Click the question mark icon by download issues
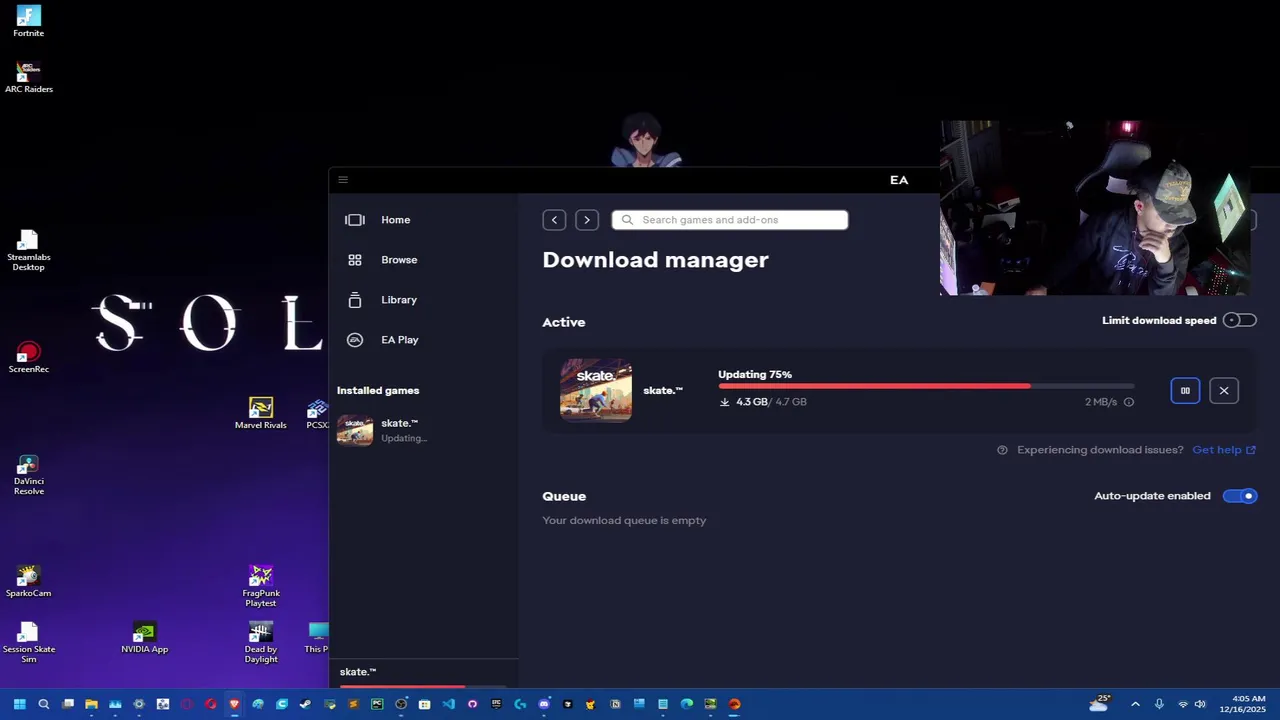1280x720 pixels. [x=1002, y=450]
